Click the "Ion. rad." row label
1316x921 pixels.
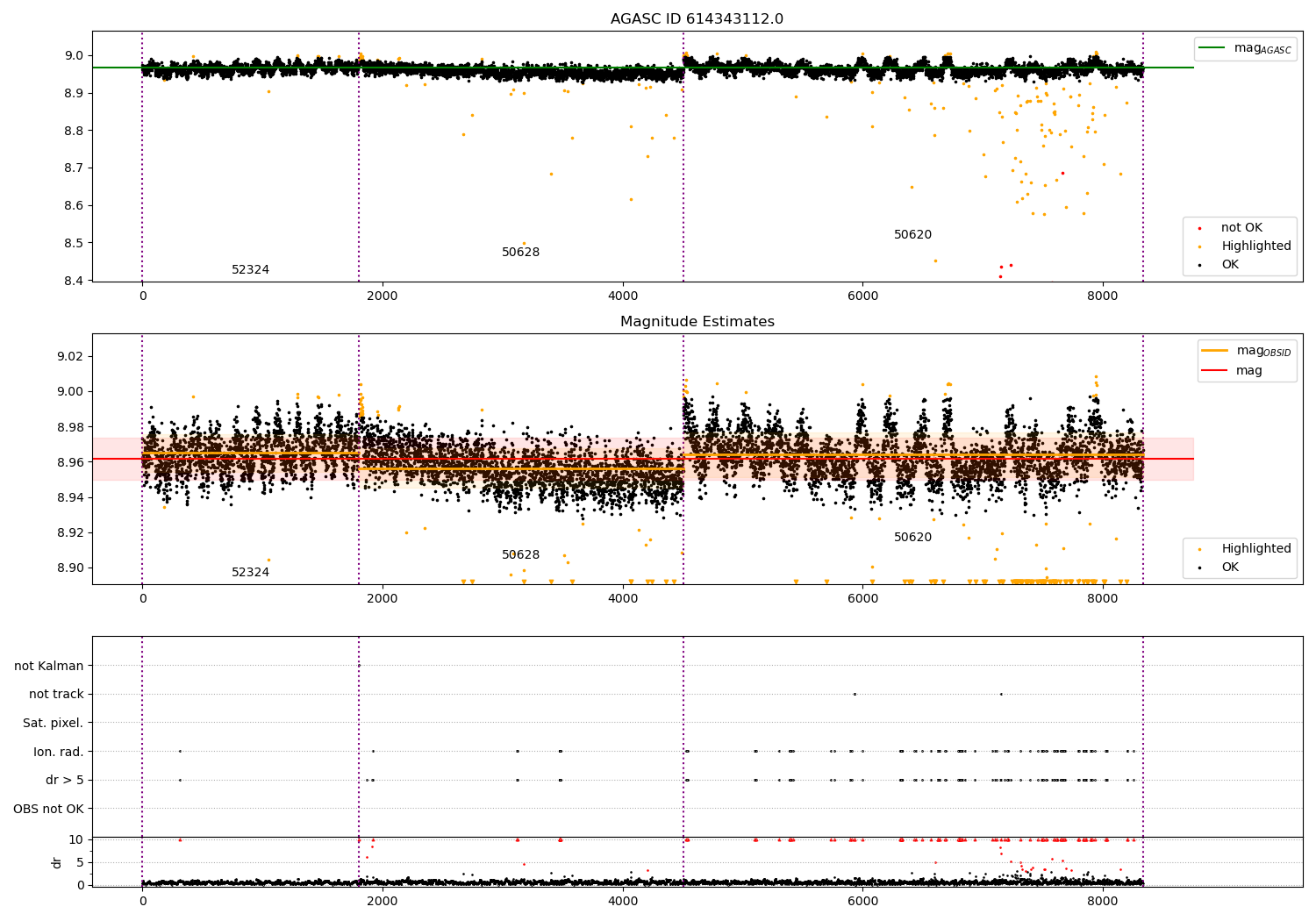(59, 752)
